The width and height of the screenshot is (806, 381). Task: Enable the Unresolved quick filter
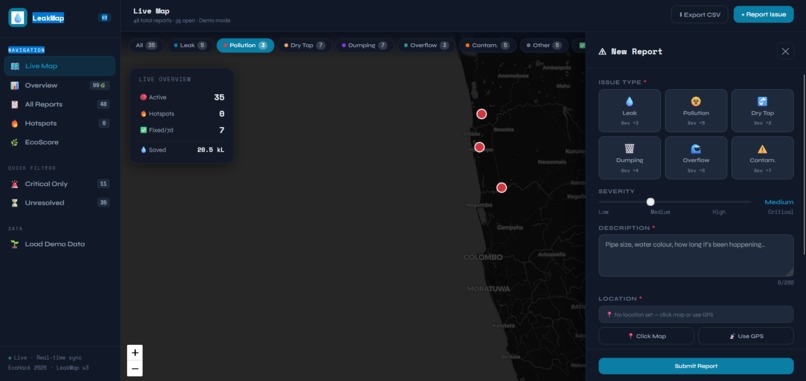coord(60,203)
